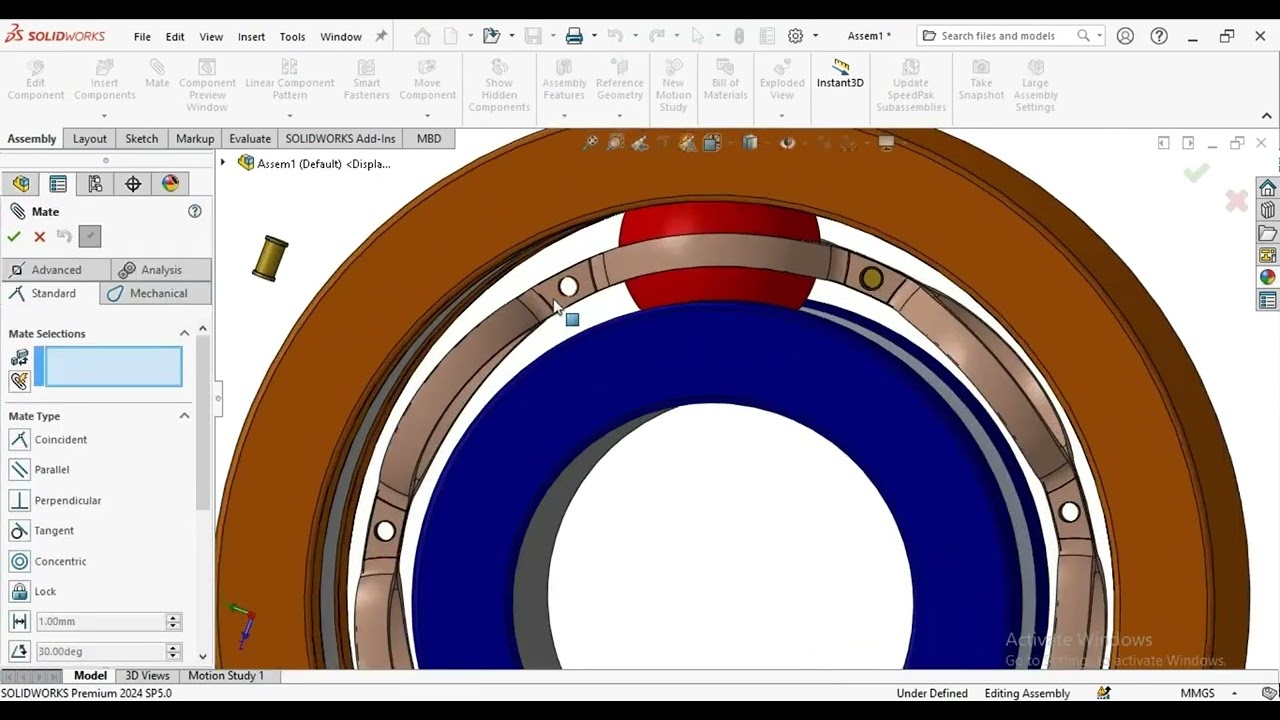Open the SOLIDWORKS Help question mark

(x=1159, y=36)
